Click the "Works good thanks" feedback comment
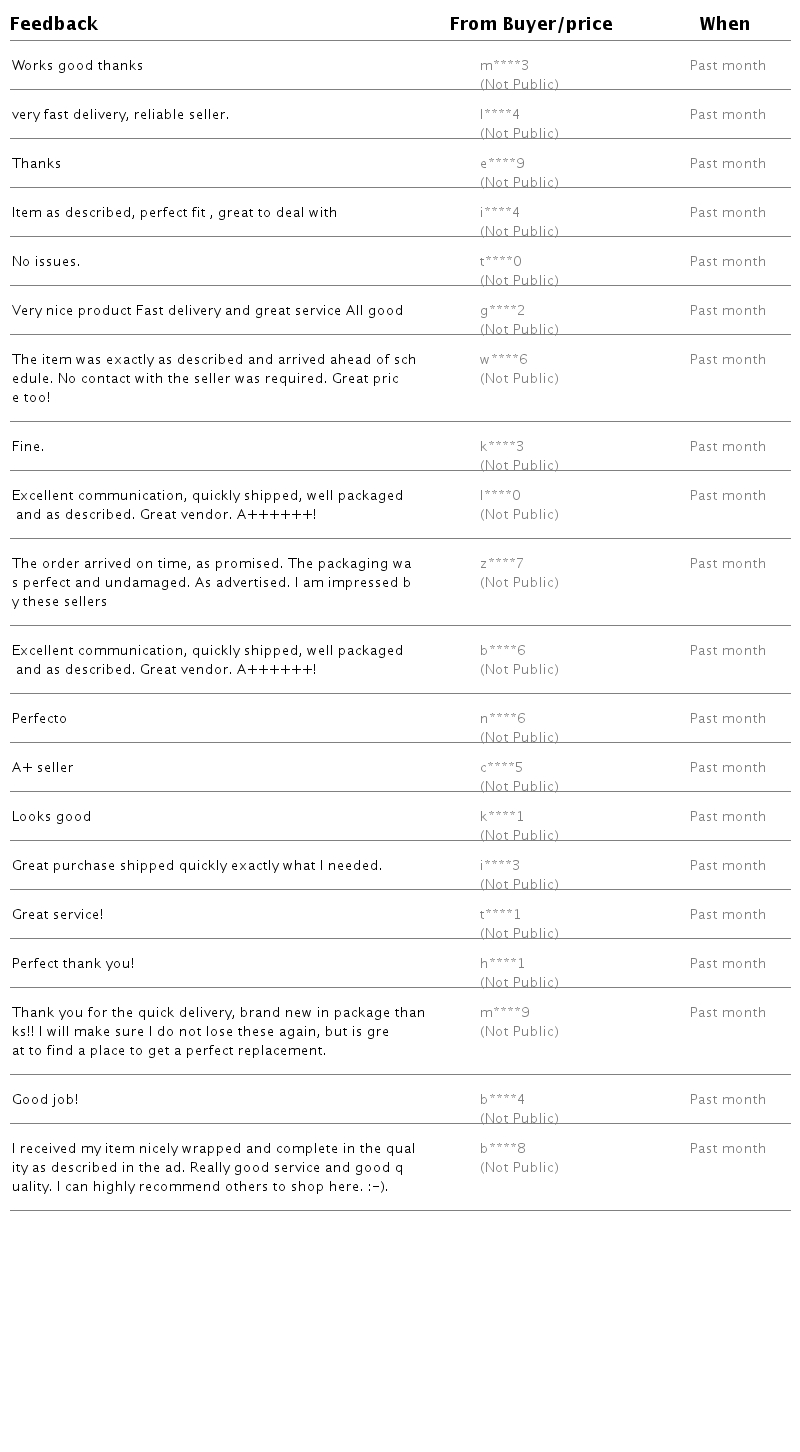The image size is (800, 1452). coord(77,66)
